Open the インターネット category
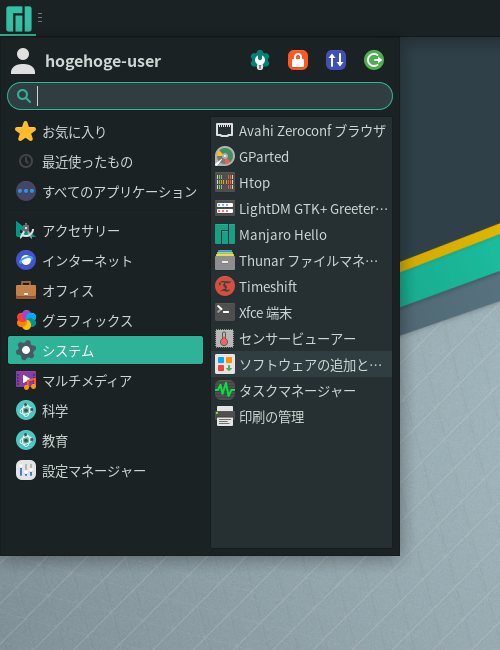 [105, 260]
